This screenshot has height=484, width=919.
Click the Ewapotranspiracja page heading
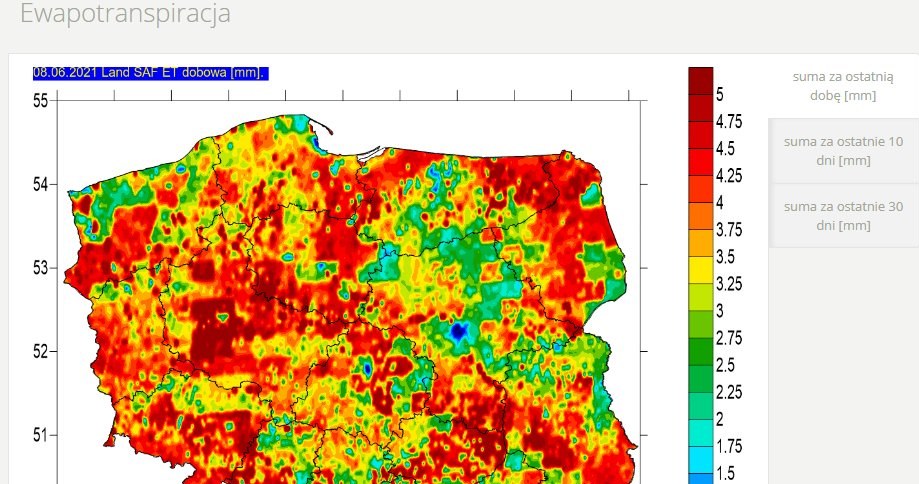click(125, 14)
